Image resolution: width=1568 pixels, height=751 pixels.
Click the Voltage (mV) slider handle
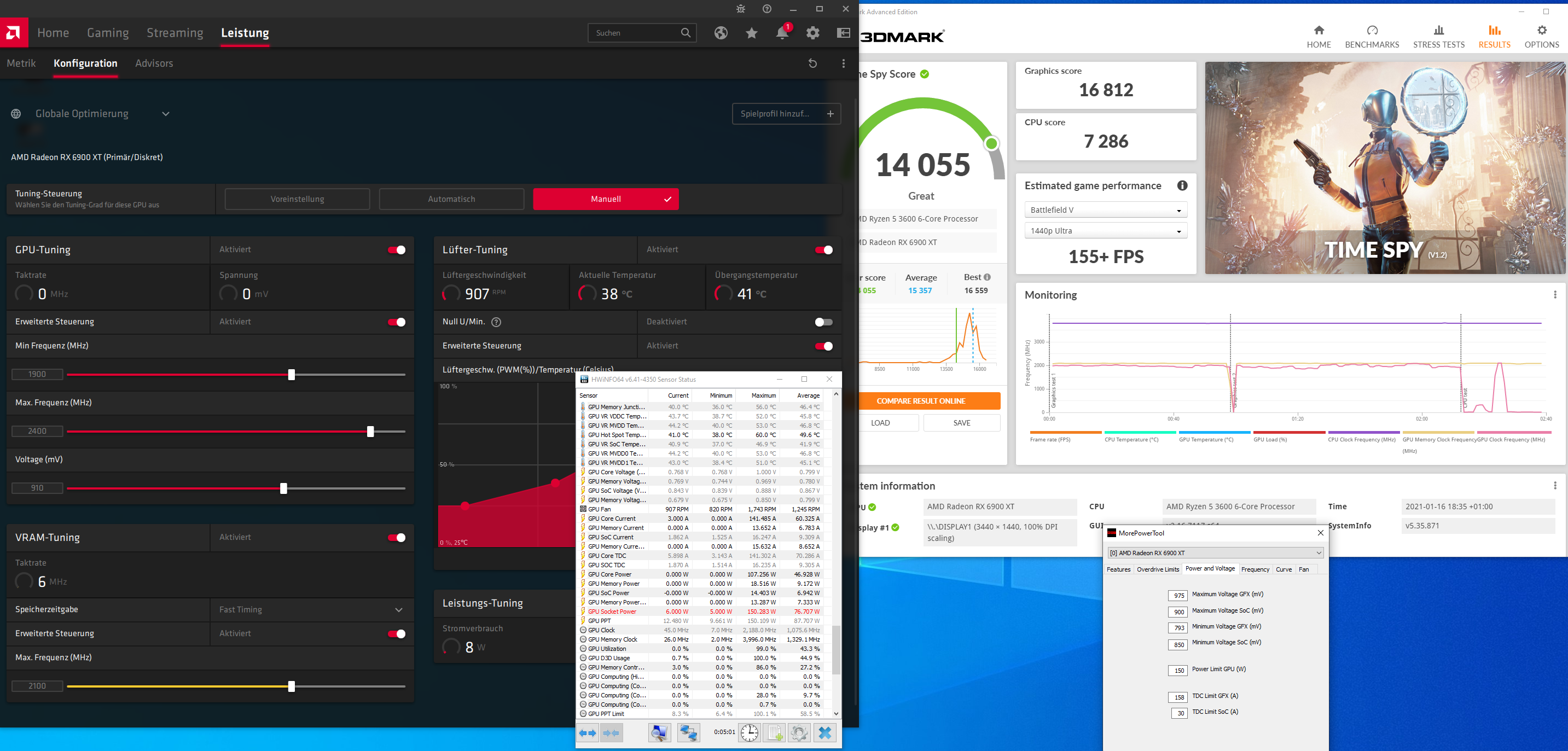coord(283,488)
